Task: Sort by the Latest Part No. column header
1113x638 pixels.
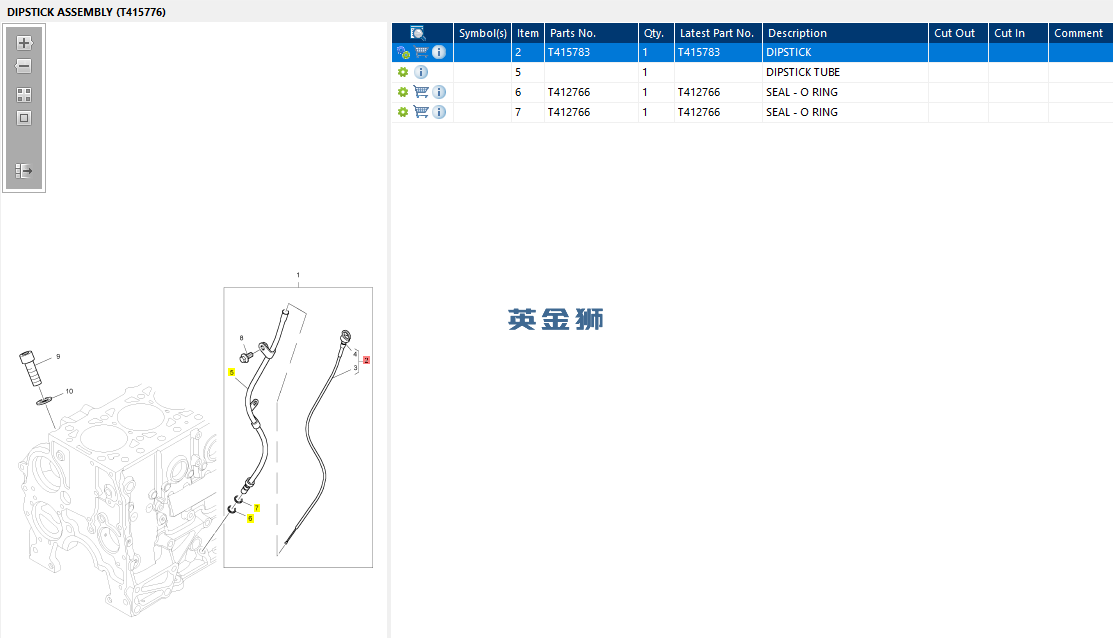Action: click(718, 33)
